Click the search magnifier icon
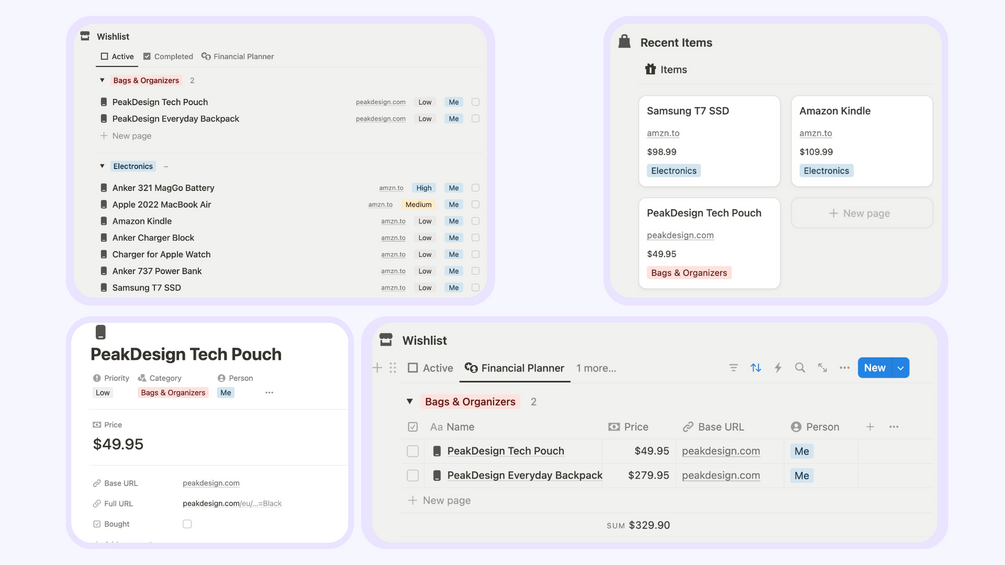 pos(800,368)
